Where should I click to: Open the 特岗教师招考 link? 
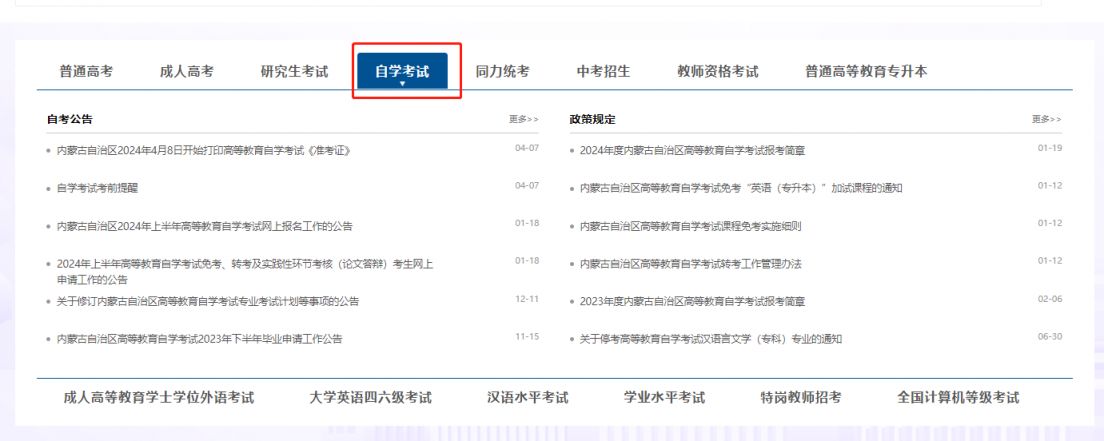(800, 398)
